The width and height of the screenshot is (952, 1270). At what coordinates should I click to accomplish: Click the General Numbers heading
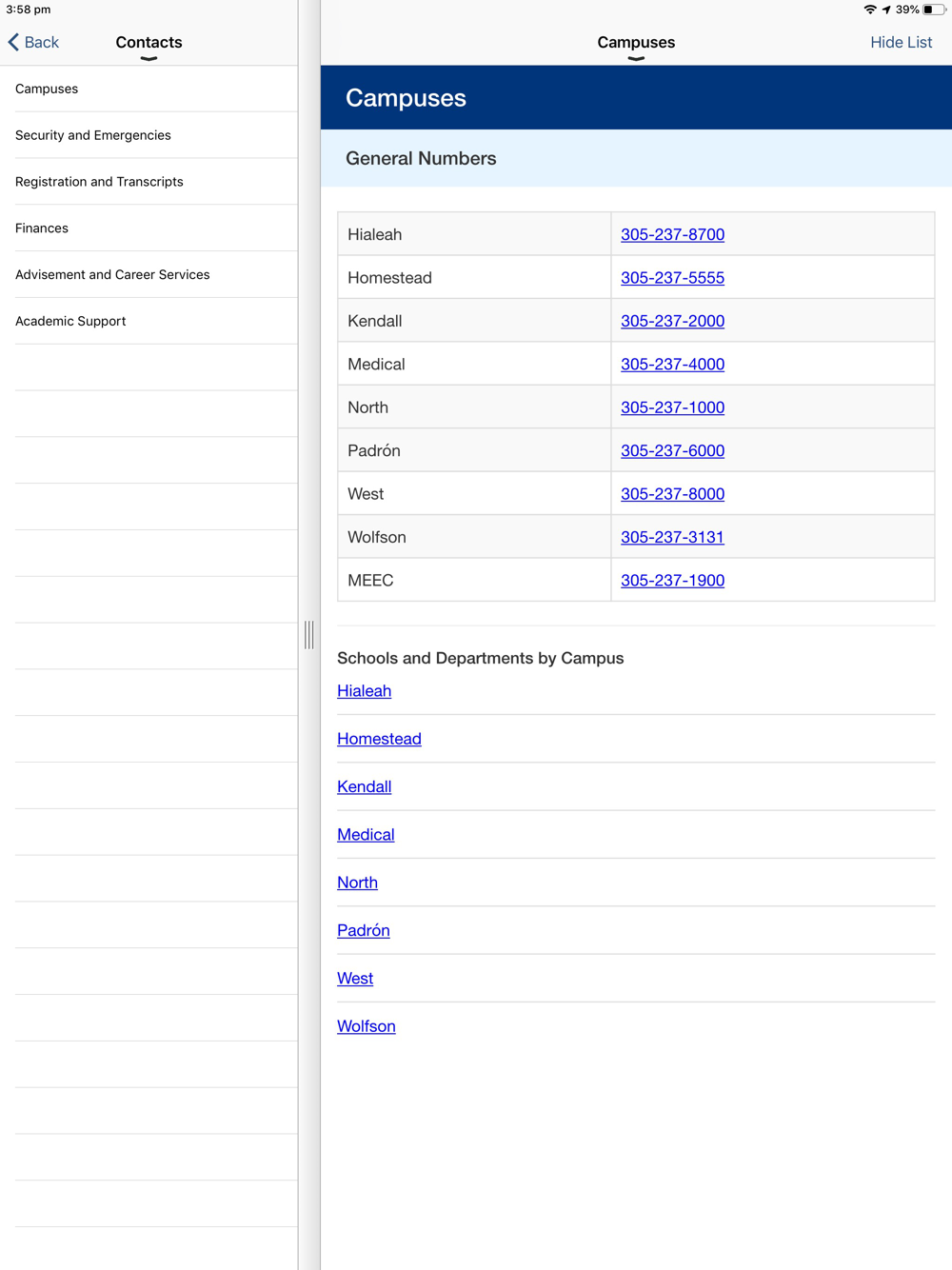pyautogui.click(x=421, y=158)
